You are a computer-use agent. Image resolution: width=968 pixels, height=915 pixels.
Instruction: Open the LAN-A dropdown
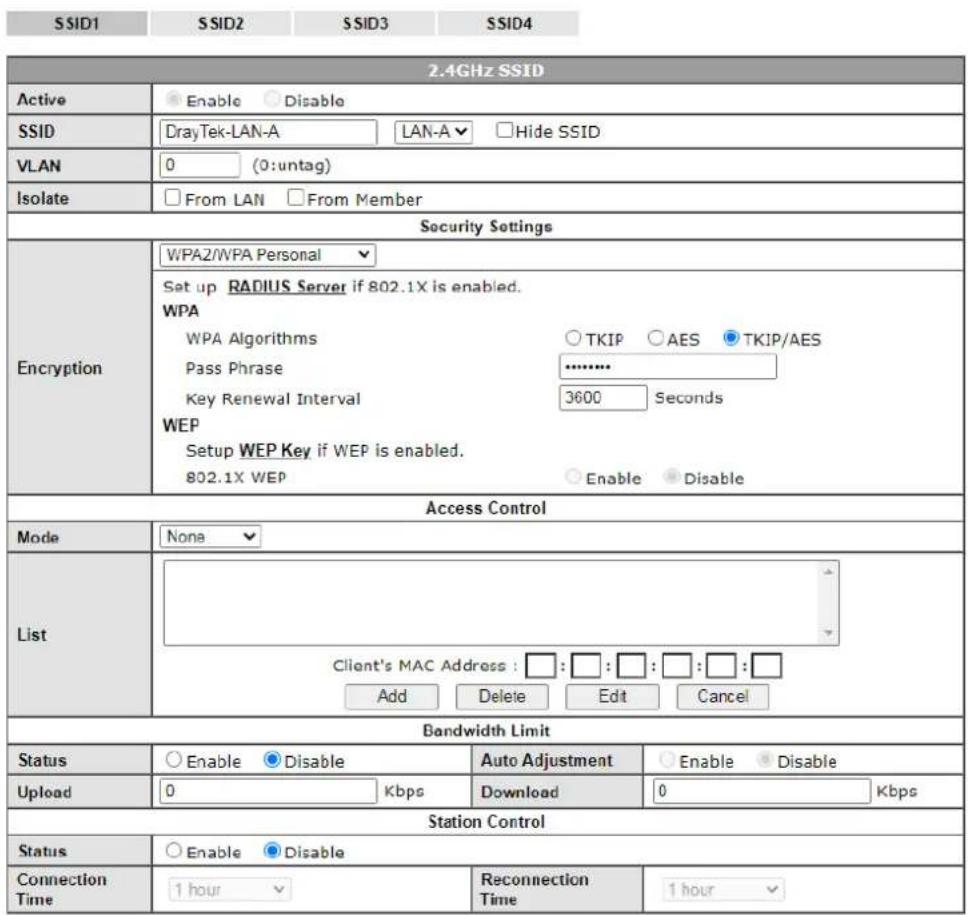pyautogui.click(x=433, y=132)
